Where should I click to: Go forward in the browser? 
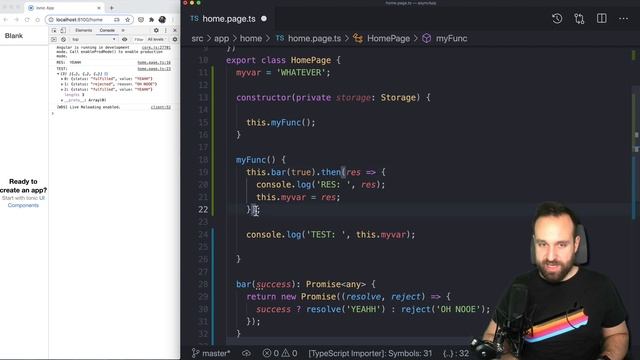[16, 20]
